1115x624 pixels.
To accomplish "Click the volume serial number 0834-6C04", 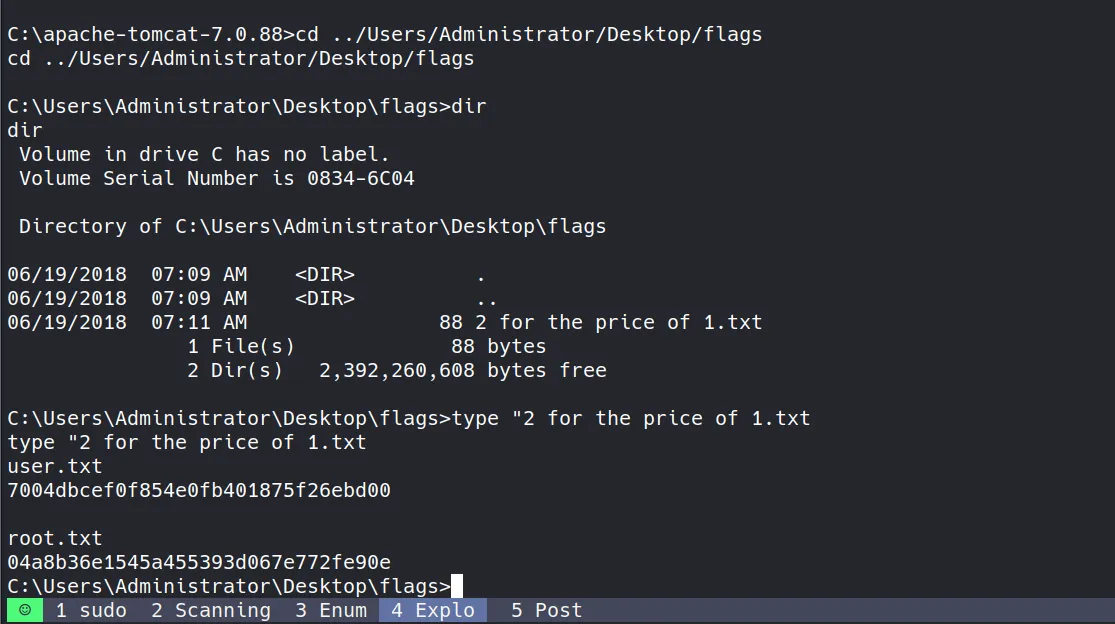I will pyautogui.click(x=355, y=178).
